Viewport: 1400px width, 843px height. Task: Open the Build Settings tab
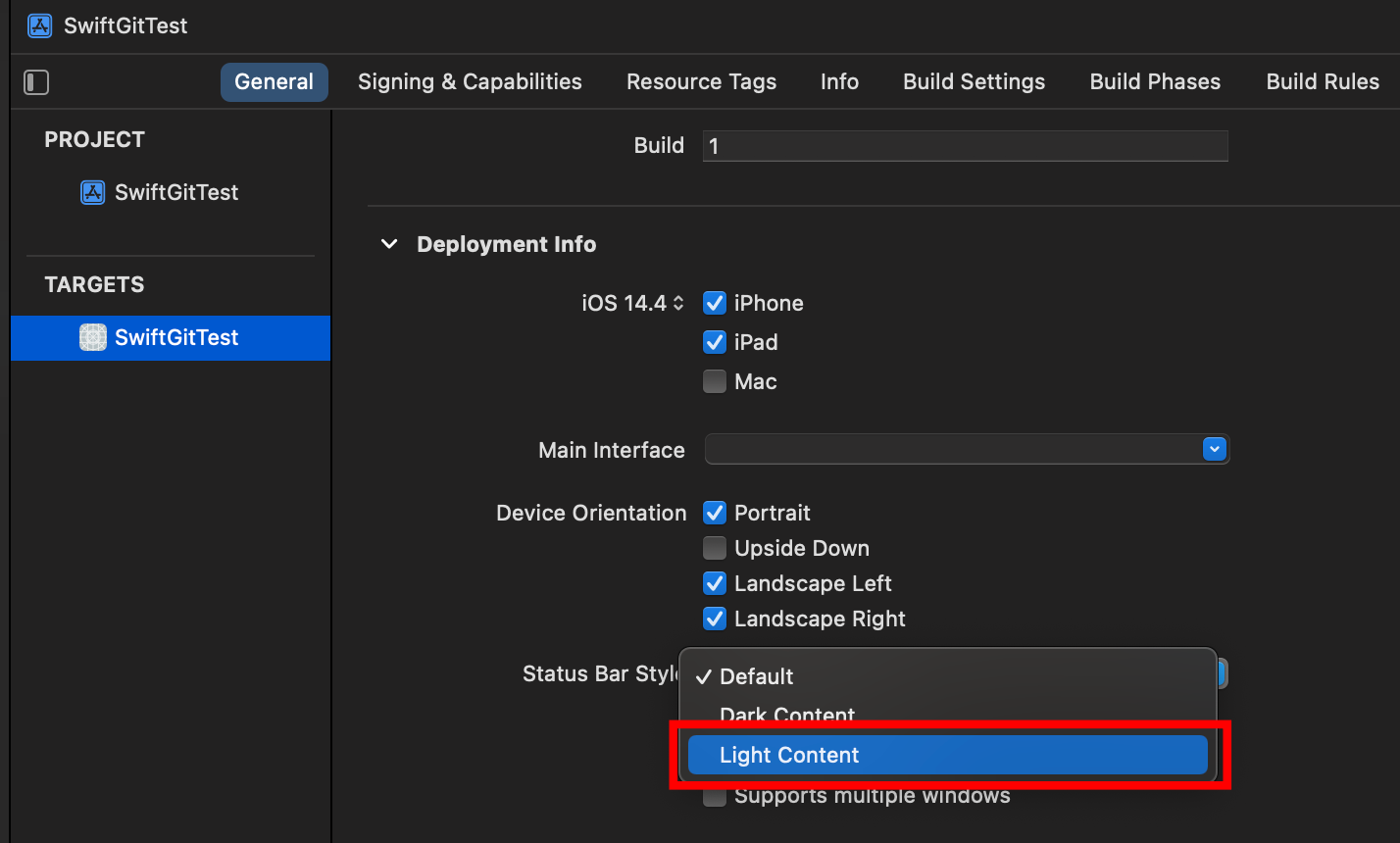point(975,82)
